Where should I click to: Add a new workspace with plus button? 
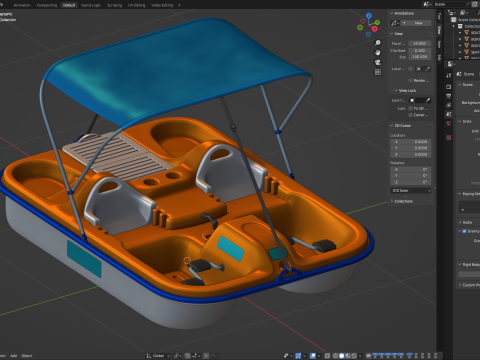[x=179, y=5]
